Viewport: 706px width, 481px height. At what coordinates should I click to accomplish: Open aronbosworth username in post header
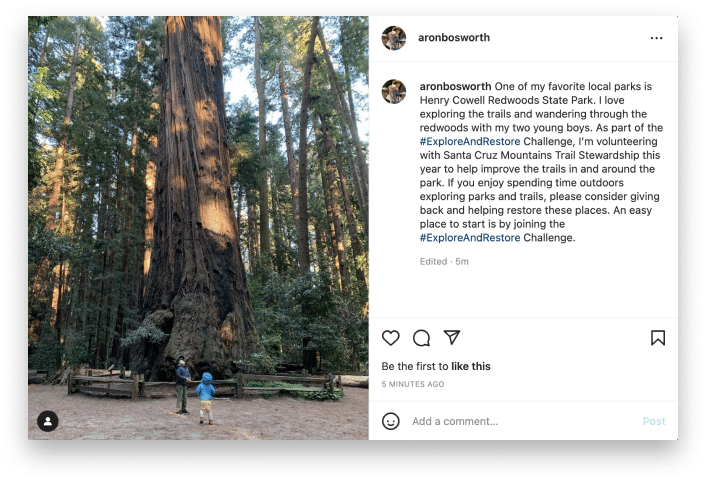coord(454,38)
